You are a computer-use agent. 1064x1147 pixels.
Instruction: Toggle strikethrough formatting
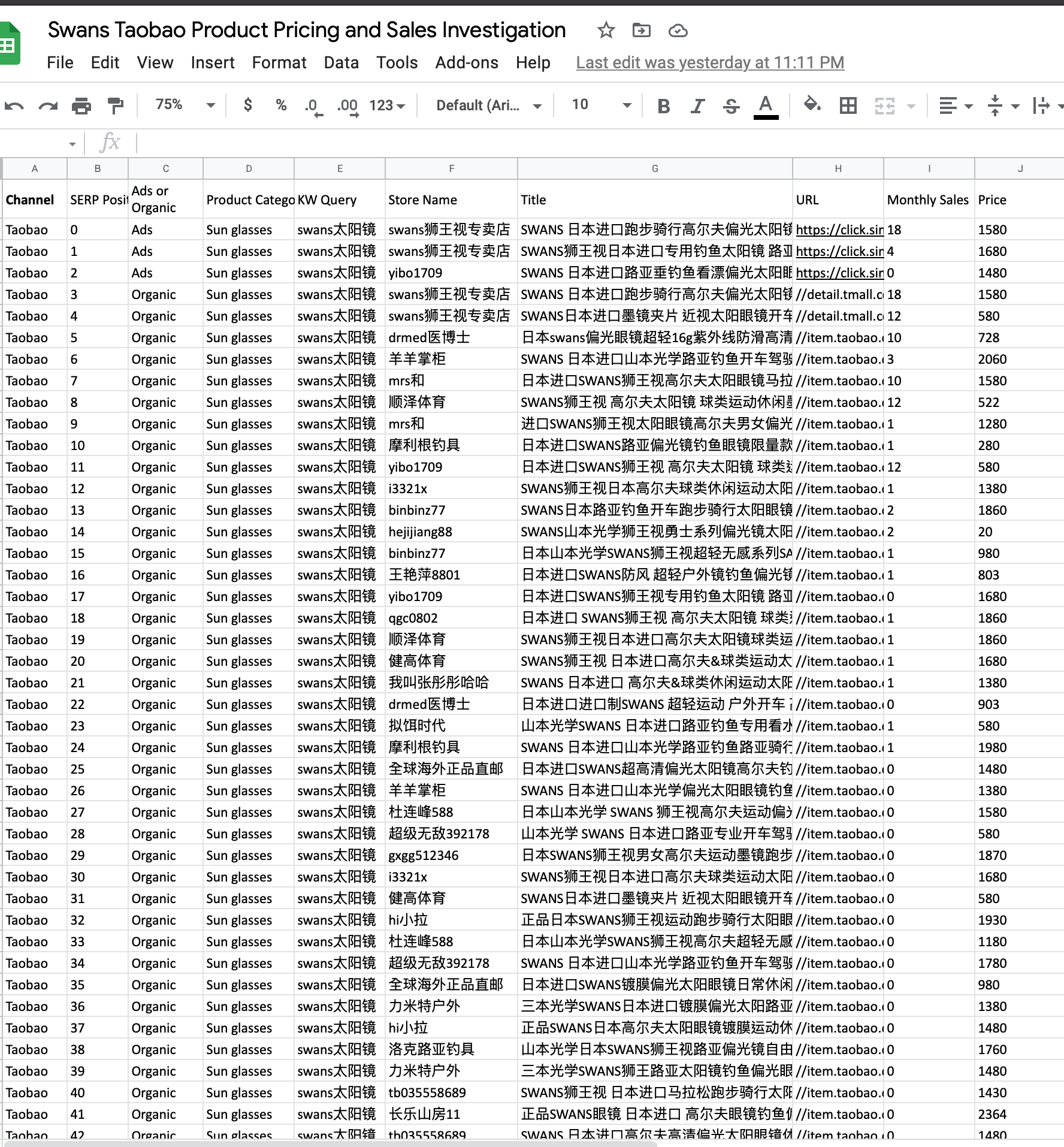pos(731,106)
